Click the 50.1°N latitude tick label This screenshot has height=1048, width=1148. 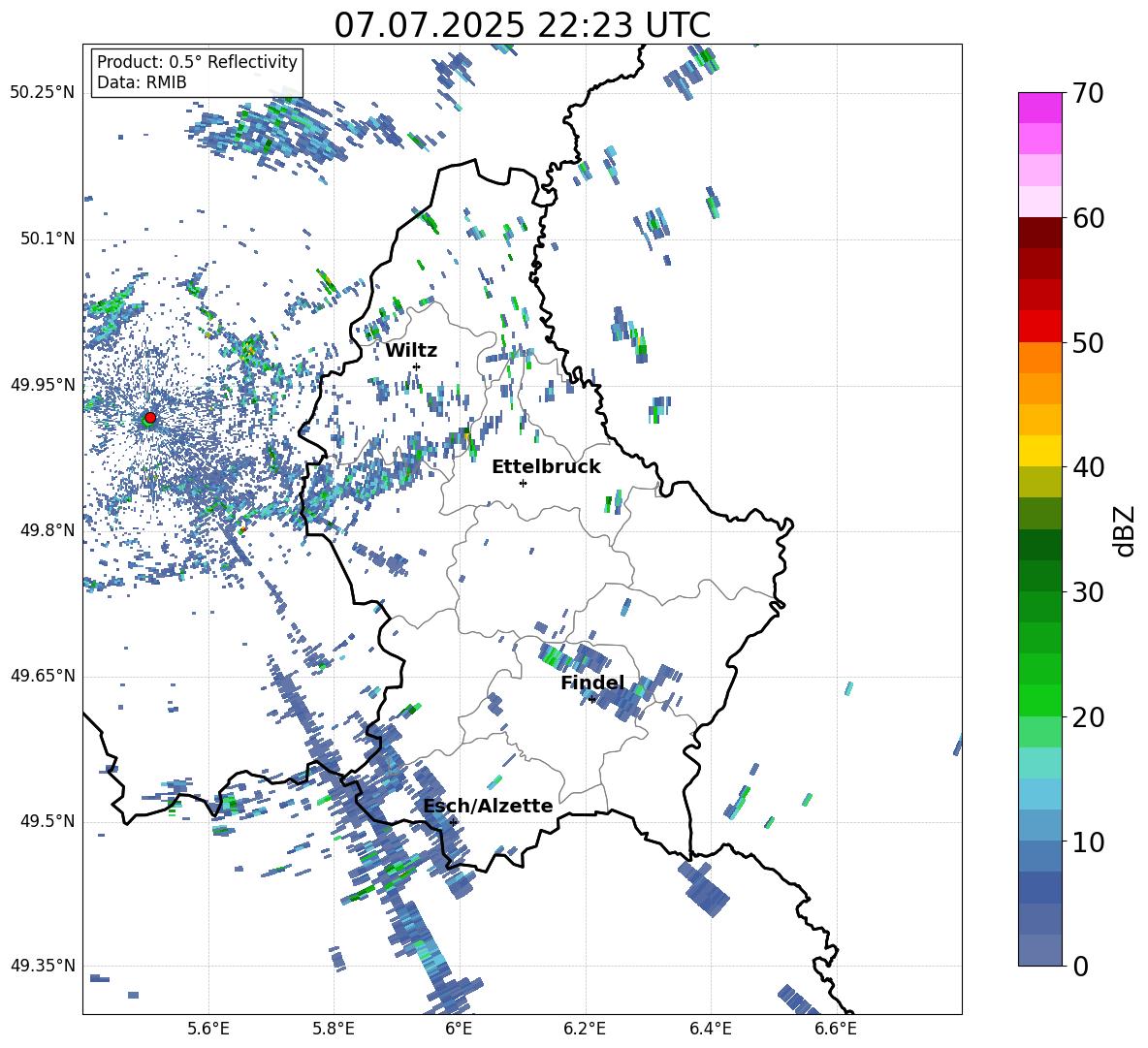coord(48,239)
